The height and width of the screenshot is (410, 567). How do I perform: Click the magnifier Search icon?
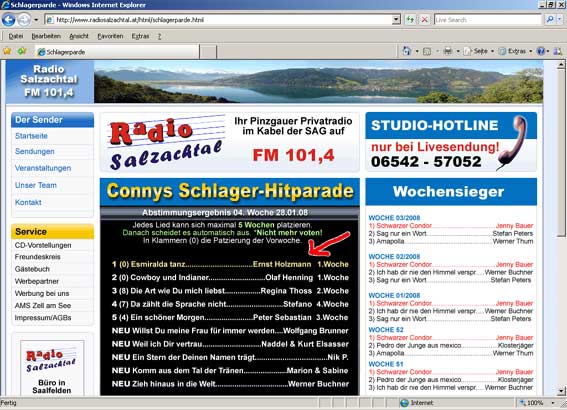[550, 20]
